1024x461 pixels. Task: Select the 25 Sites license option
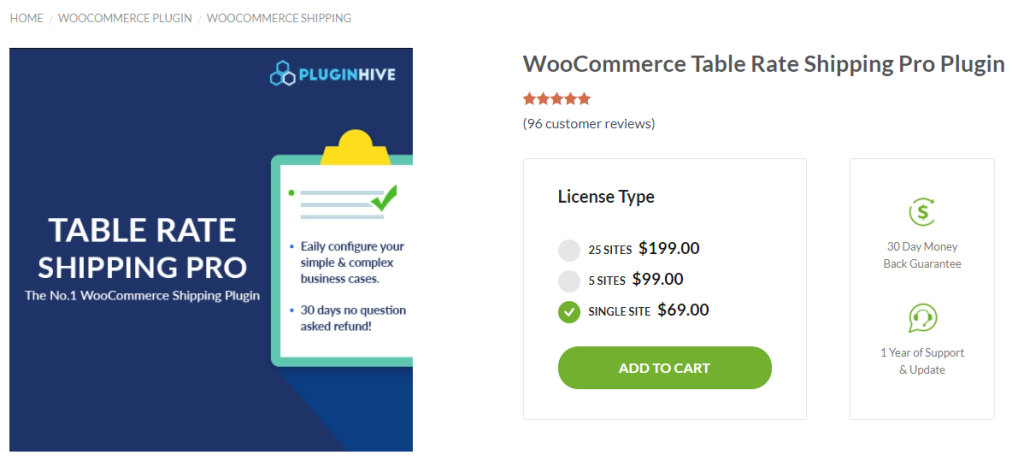[569, 250]
